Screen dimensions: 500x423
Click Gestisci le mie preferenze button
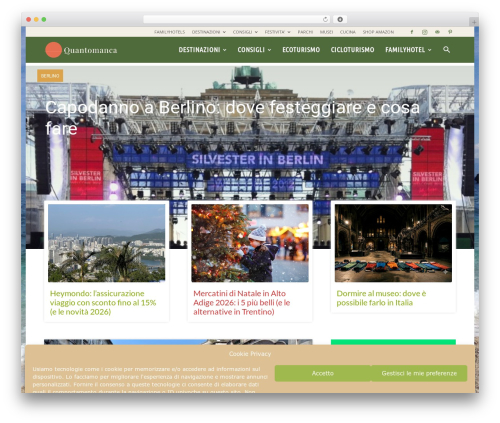point(419,373)
